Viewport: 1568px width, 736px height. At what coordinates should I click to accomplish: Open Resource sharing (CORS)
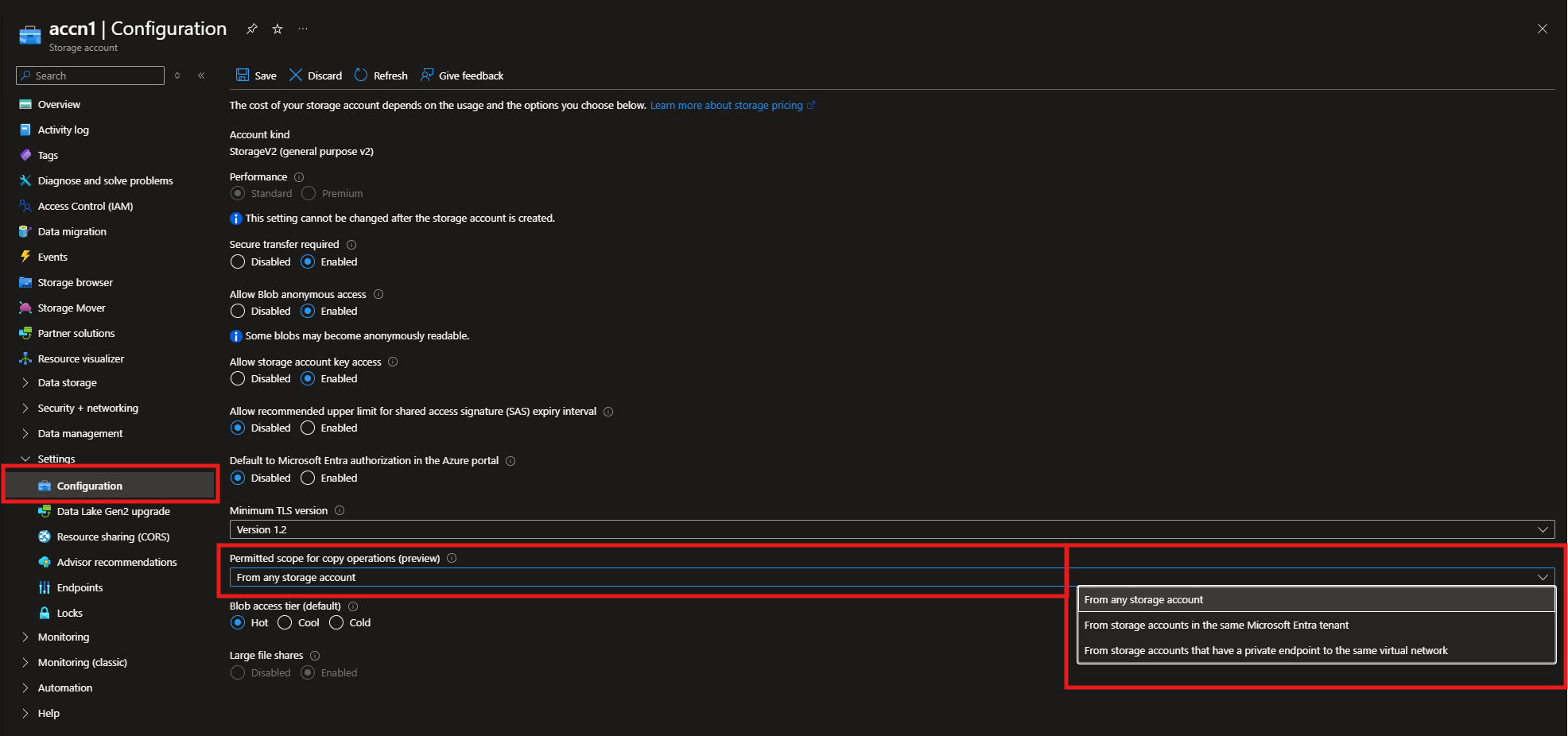coord(113,537)
